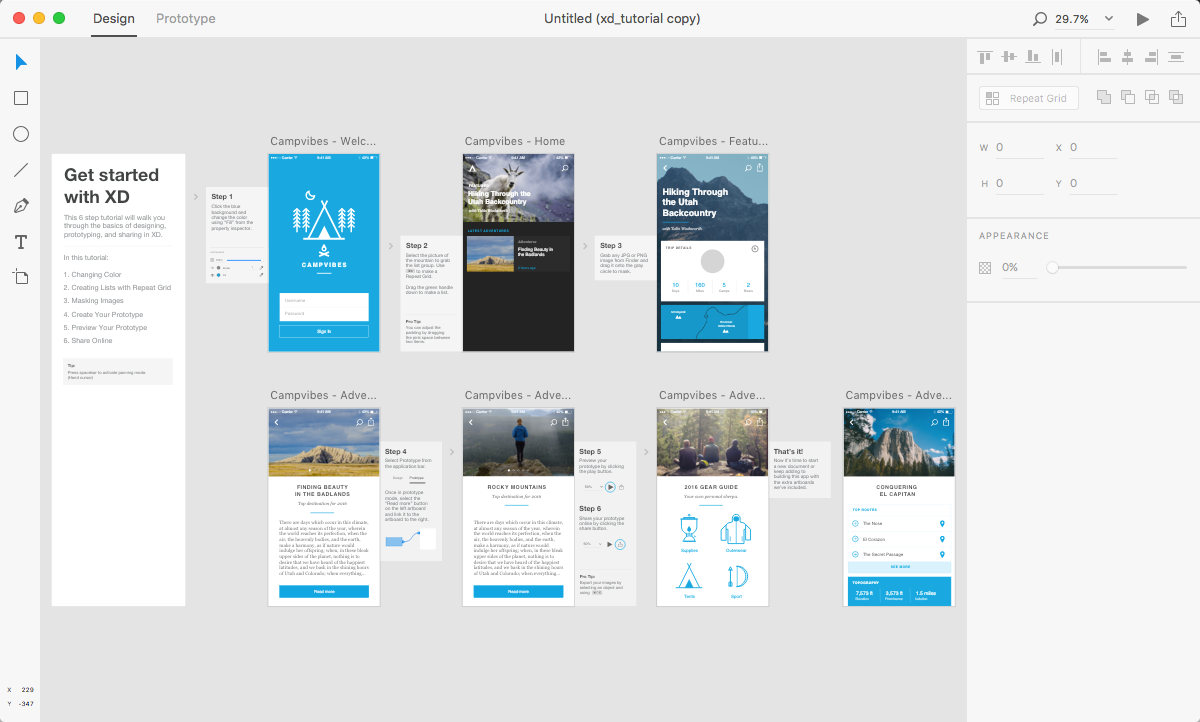The height and width of the screenshot is (722, 1200).
Task: Select the Text tool
Action: tap(21, 242)
